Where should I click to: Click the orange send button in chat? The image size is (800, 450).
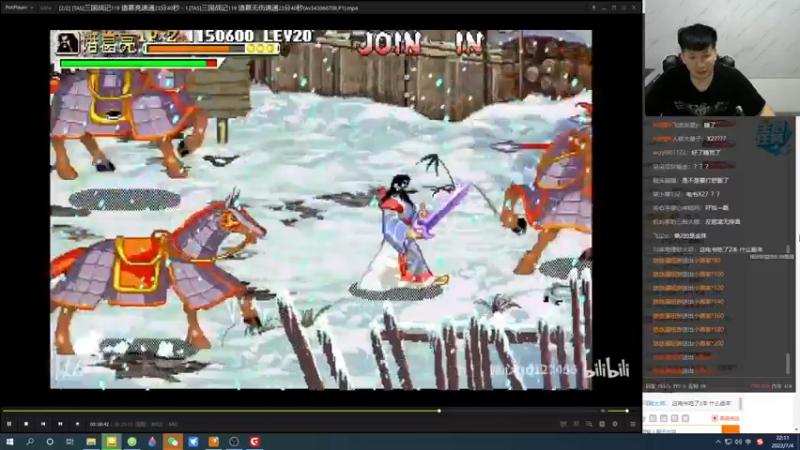tap(731, 431)
